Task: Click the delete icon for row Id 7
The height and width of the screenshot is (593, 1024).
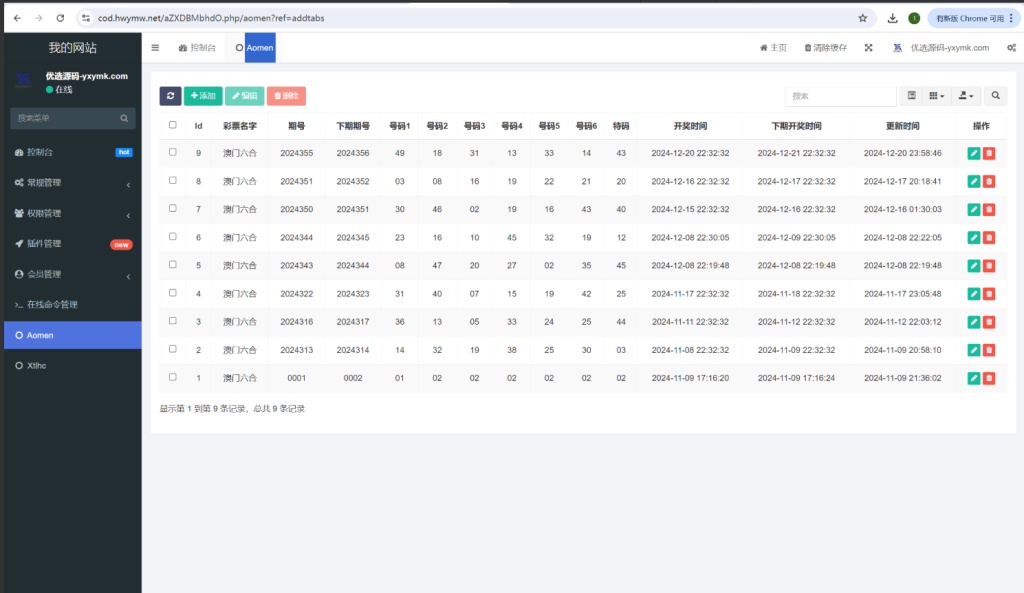Action: pyautogui.click(x=989, y=210)
